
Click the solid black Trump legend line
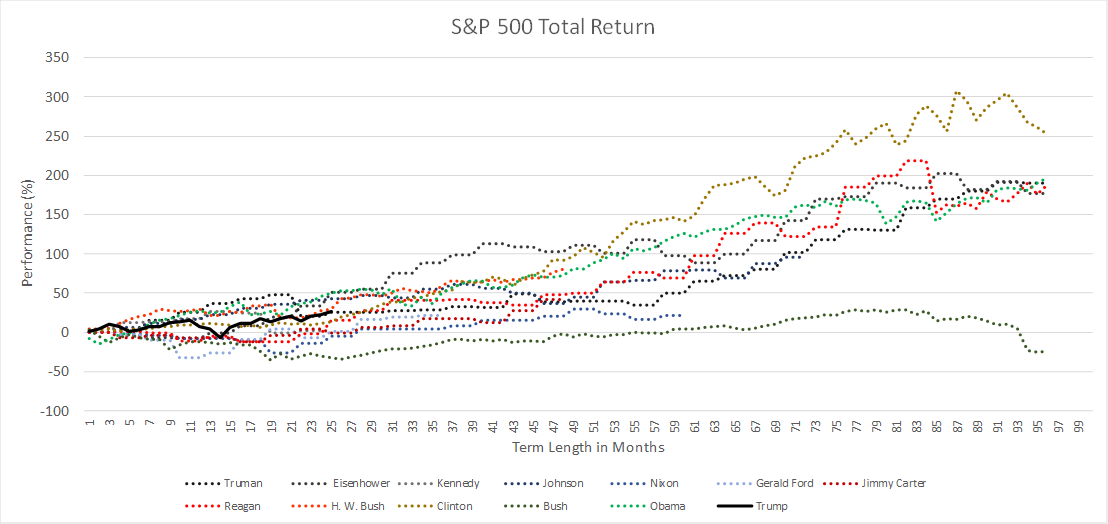(734, 506)
